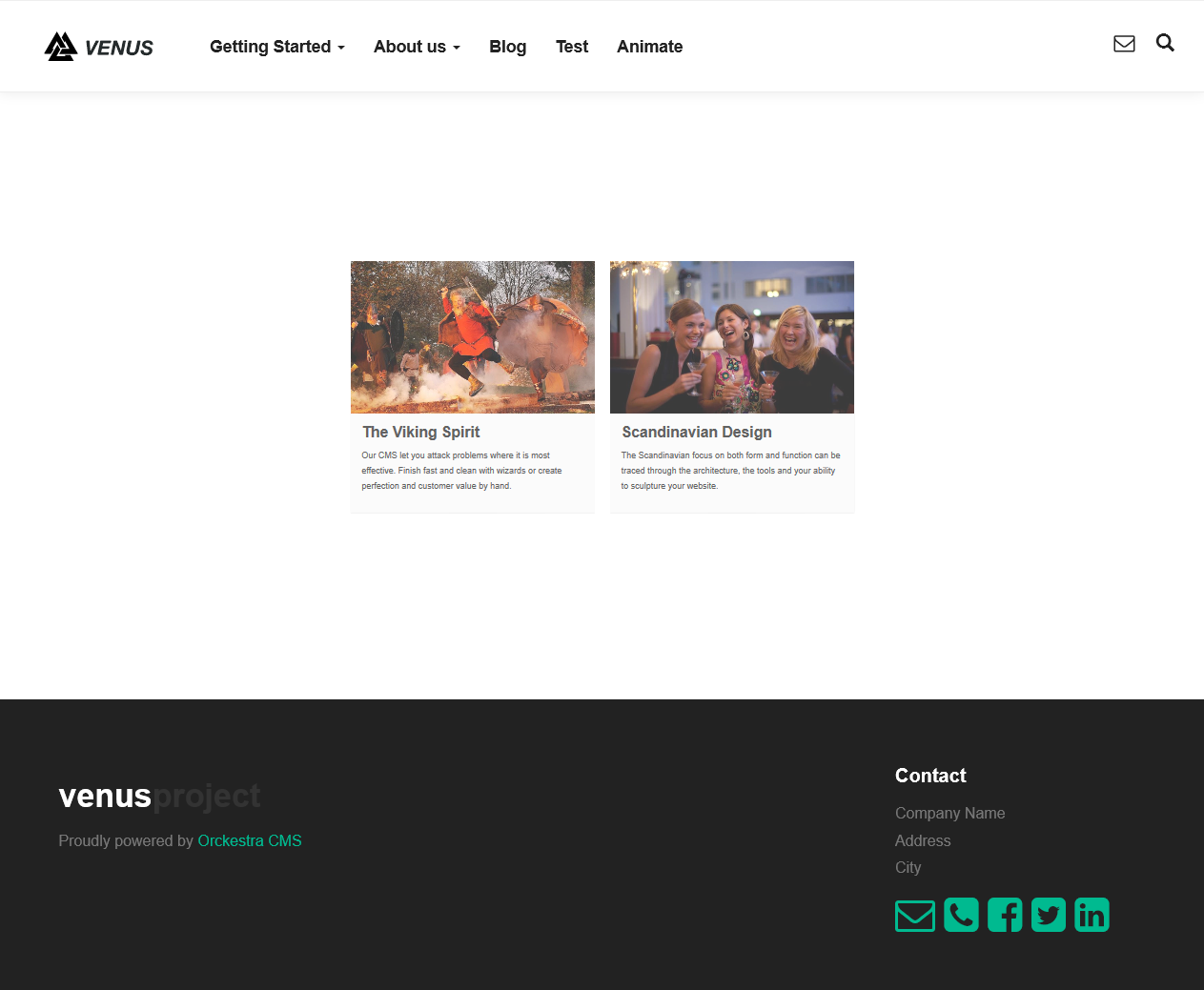Expand the Getting Started dropdown menu

click(276, 47)
